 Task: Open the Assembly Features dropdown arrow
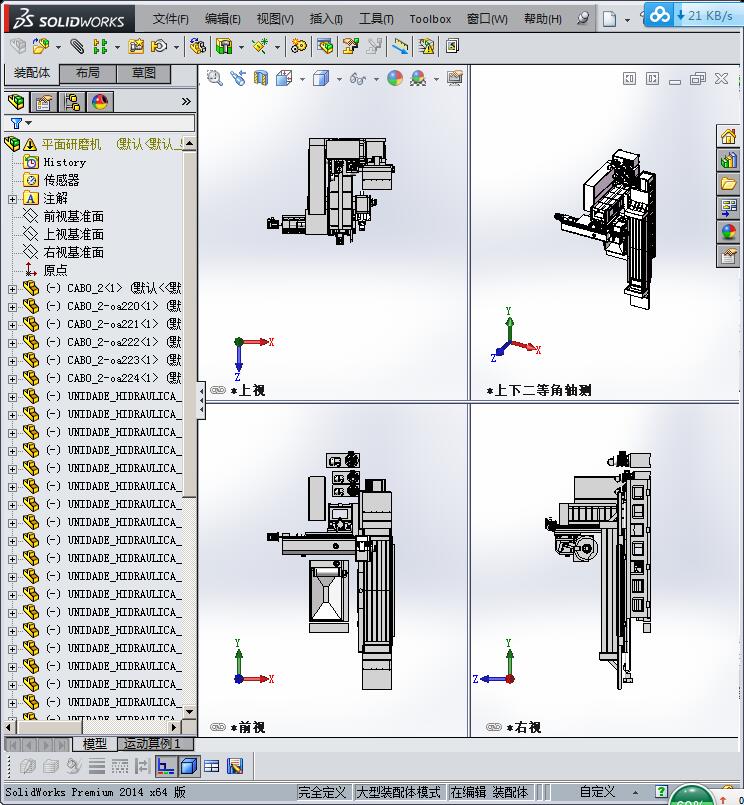241,47
